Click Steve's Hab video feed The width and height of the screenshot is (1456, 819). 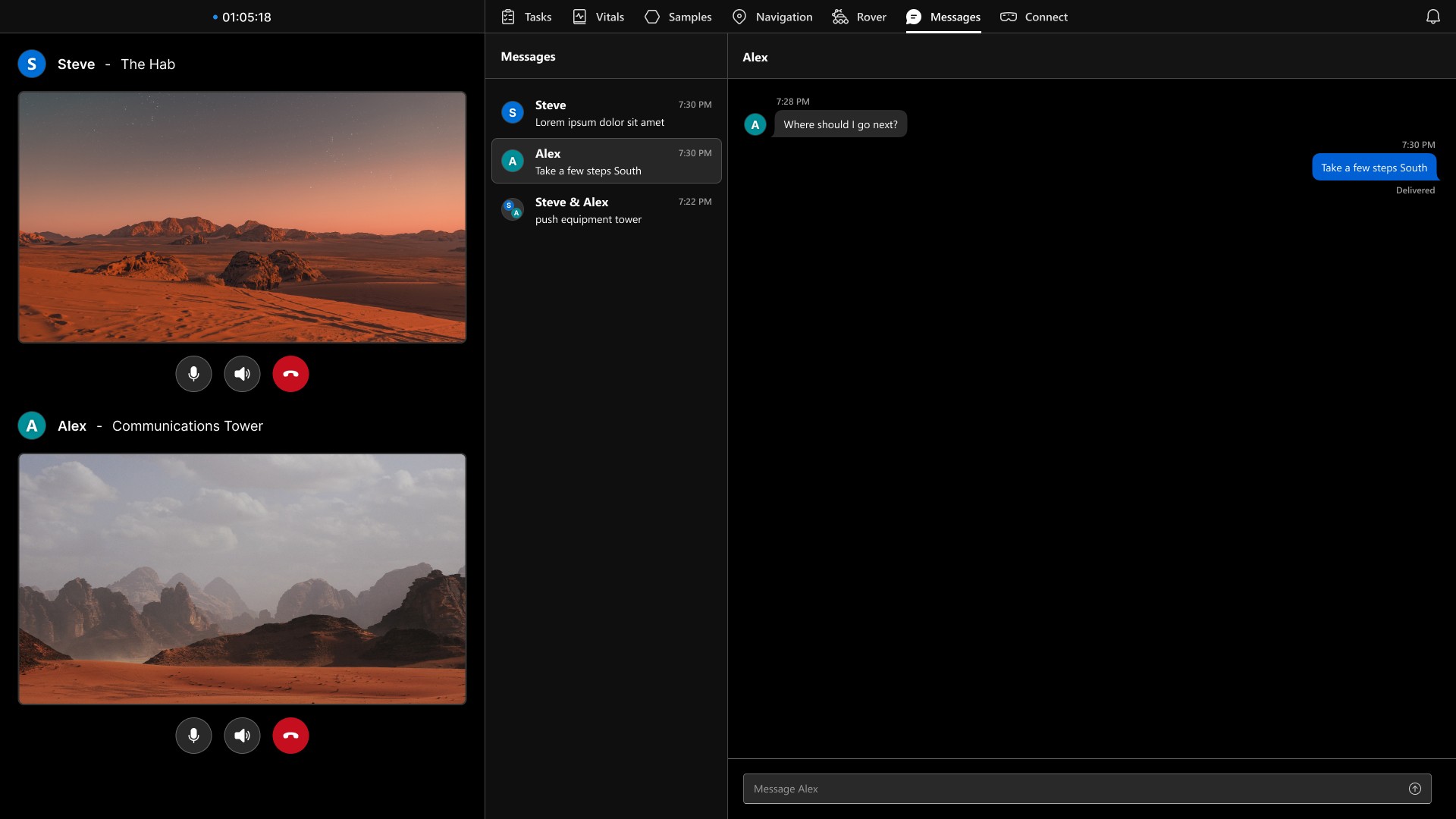point(242,218)
